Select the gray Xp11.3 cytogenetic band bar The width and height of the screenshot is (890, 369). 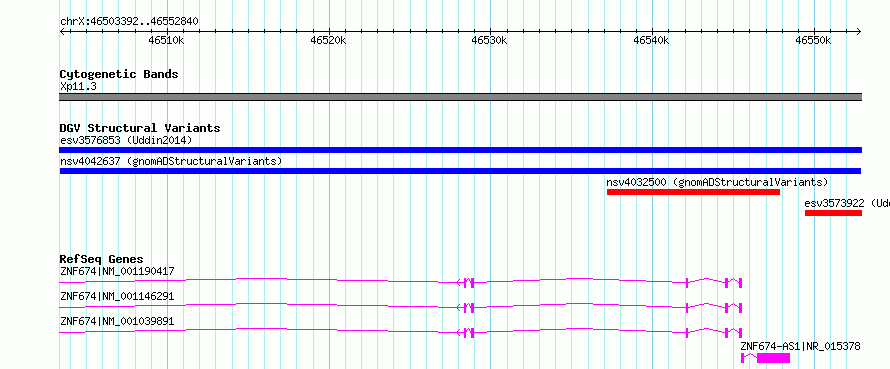(460, 97)
